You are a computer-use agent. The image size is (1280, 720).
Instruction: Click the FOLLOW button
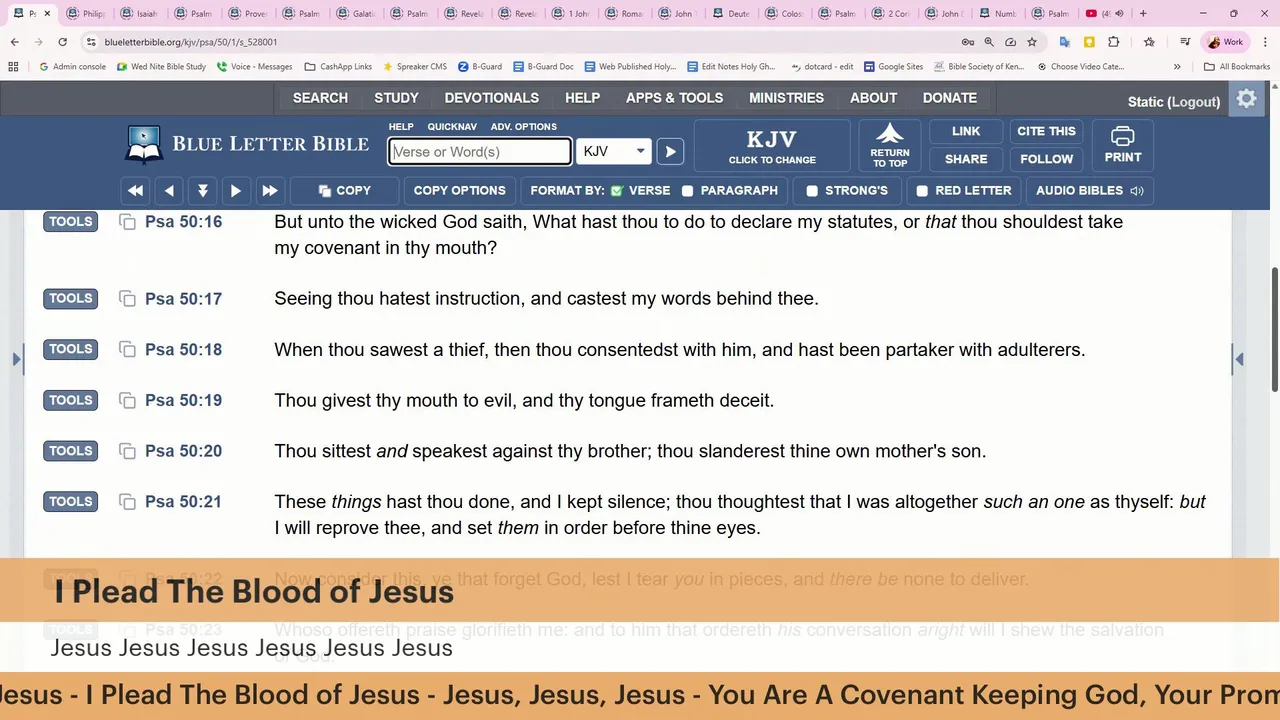click(1046, 159)
